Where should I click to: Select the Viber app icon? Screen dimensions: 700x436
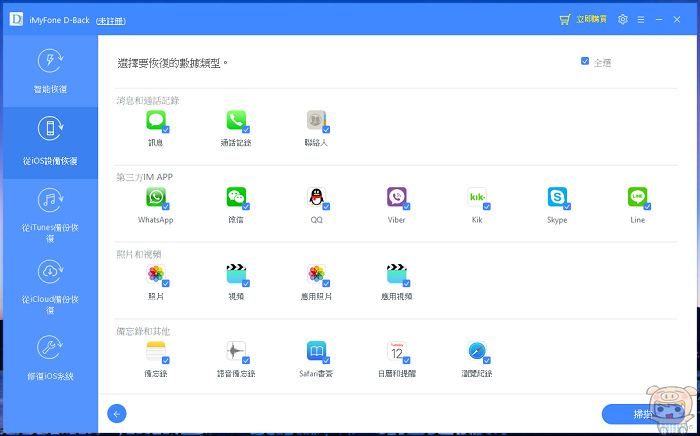397,197
